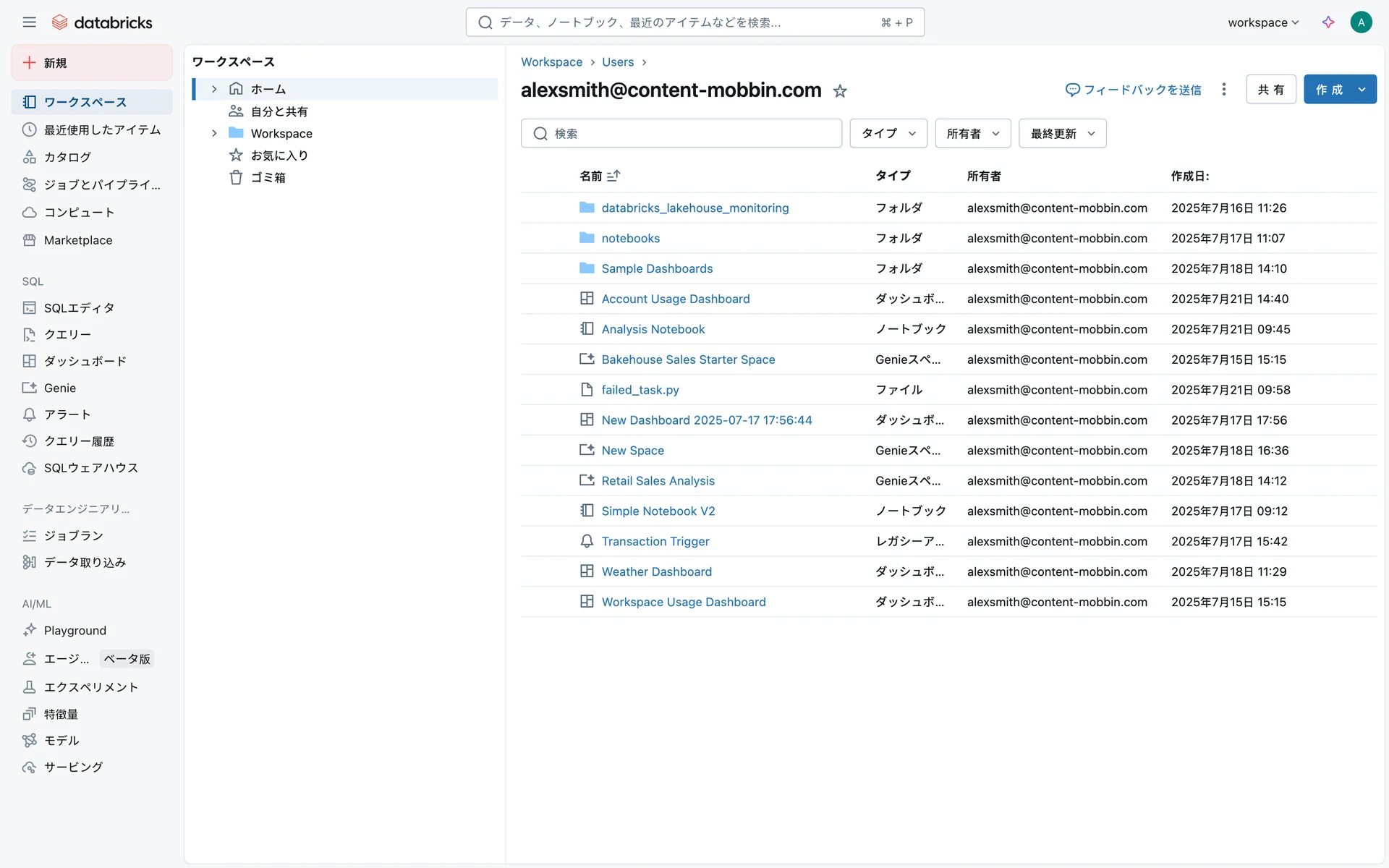Open user avatar account menu
This screenshot has height=868, width=1389.
pos(1361,22)
